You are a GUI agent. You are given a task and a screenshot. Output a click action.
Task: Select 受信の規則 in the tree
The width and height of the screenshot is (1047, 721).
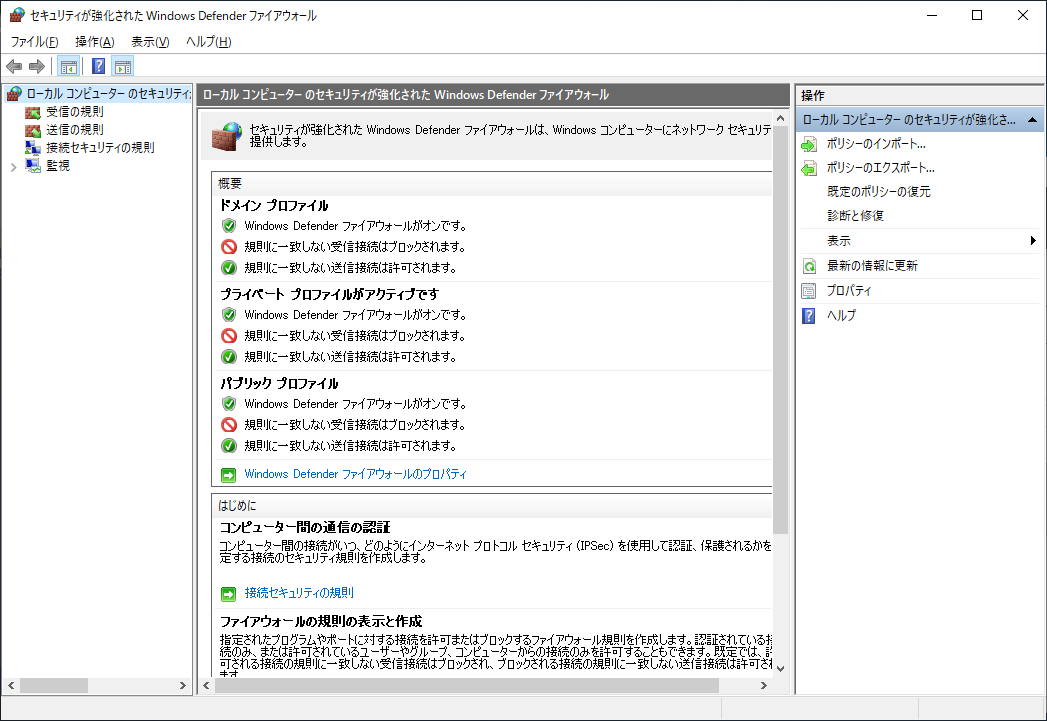click(75, 111)
